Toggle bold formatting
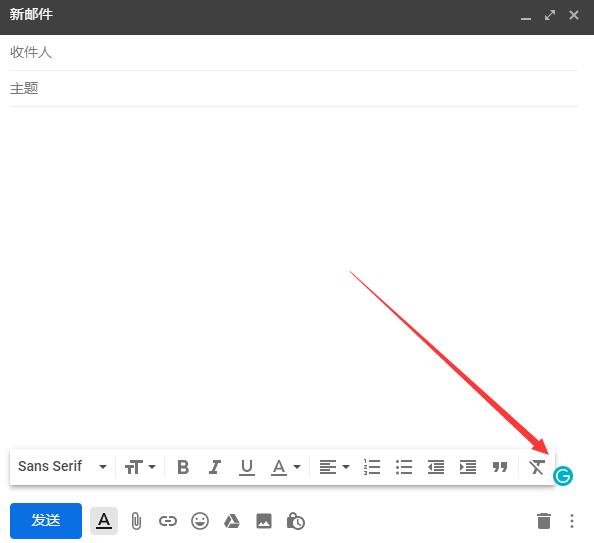This screenshot has width=594, height=543. (x=183, y=467)
